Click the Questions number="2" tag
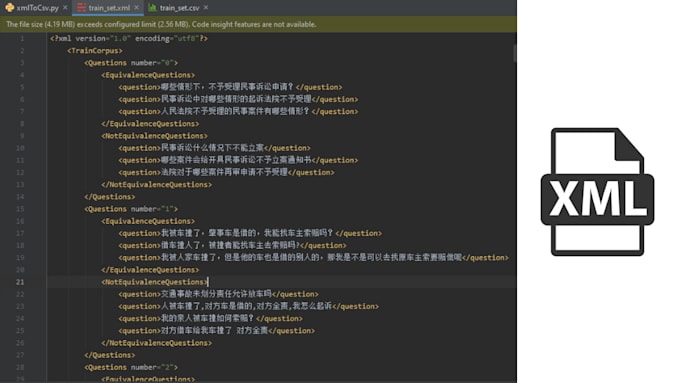The height and width of the screenshot is (383, 680). [x=131, y=367]
